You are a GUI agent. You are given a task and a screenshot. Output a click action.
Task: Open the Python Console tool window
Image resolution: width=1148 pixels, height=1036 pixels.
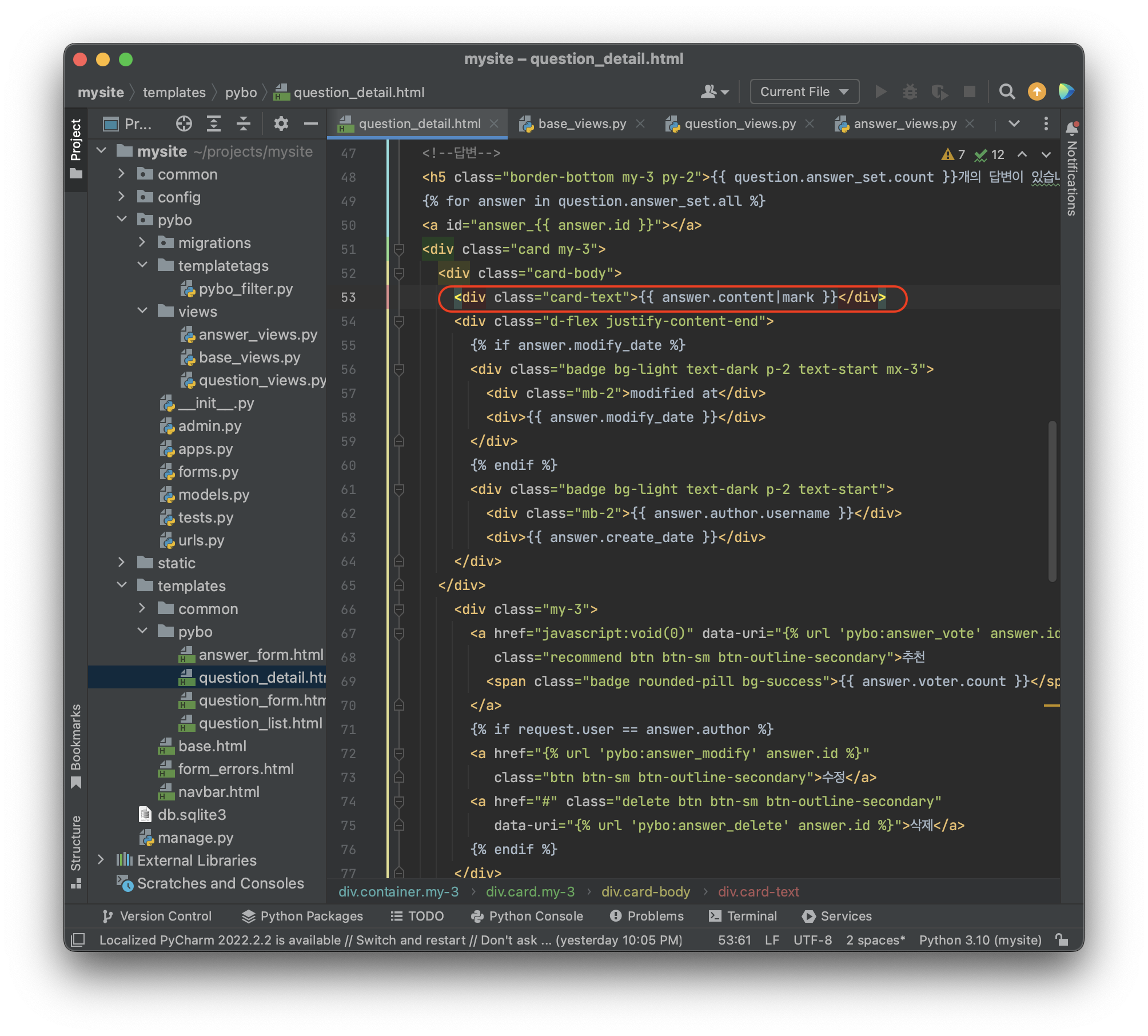pyautogui.click(x=527, y=916)
